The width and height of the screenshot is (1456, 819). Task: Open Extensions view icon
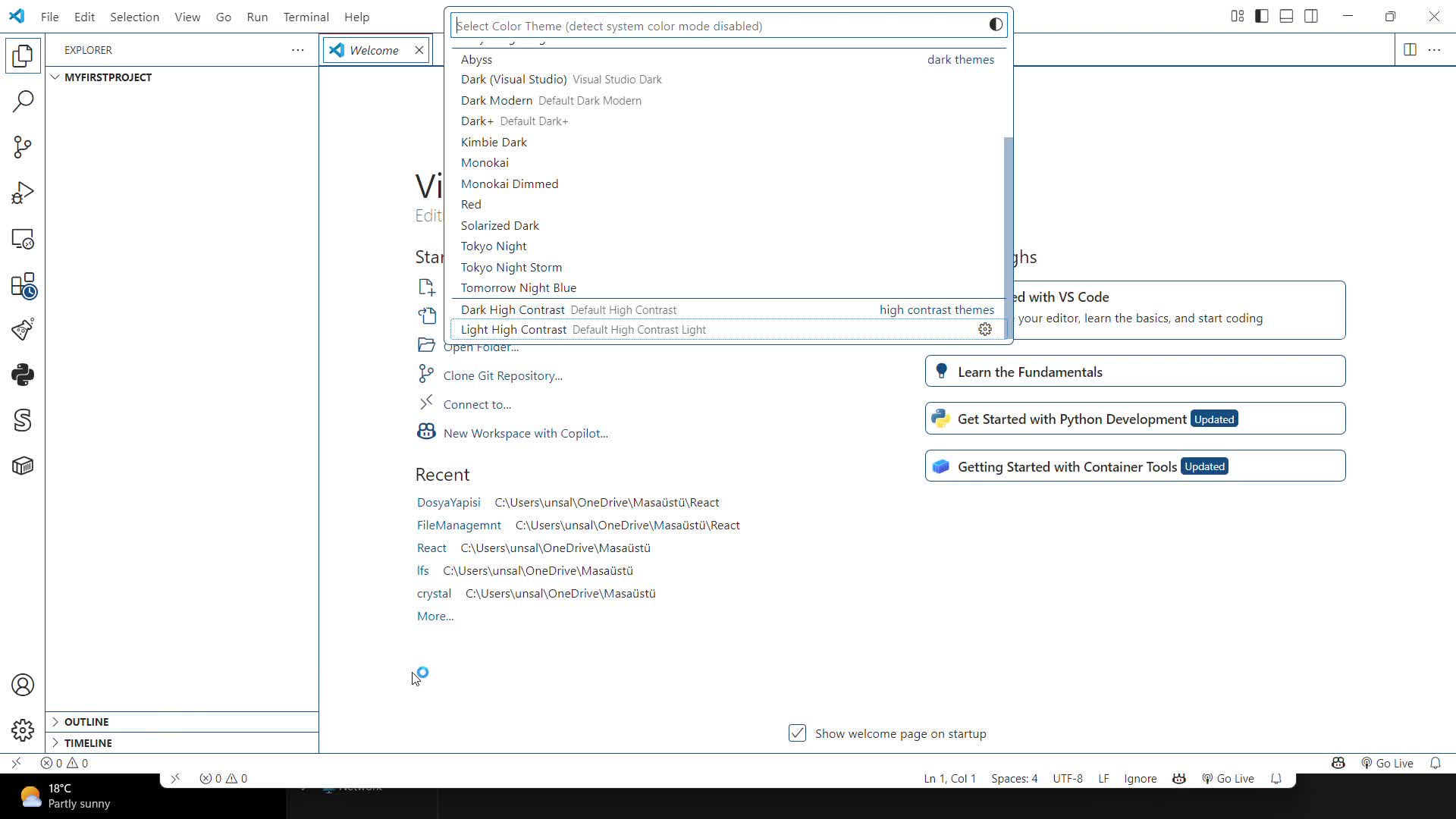(23, 285)
